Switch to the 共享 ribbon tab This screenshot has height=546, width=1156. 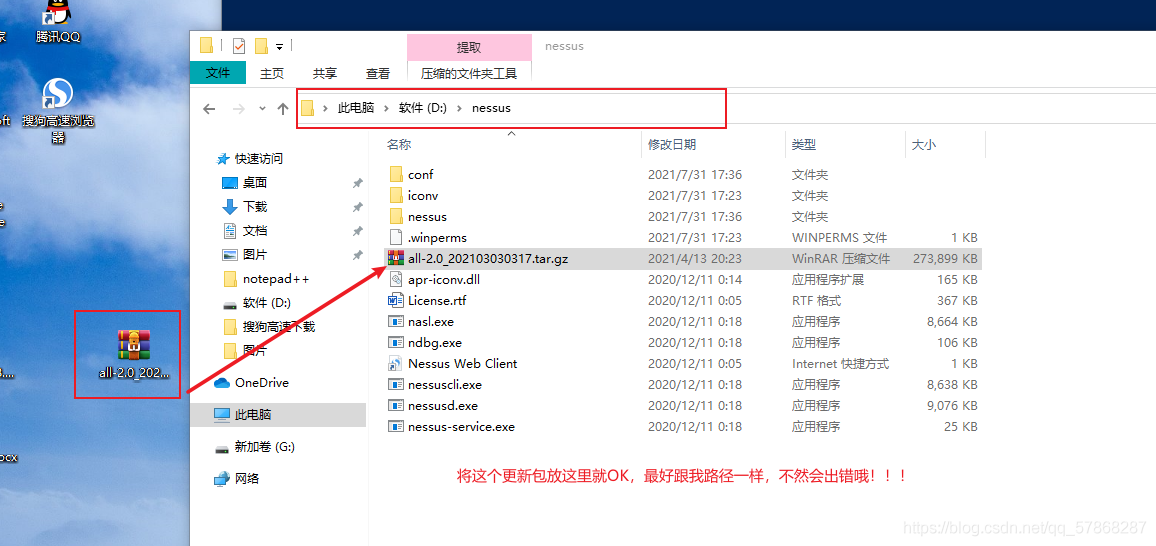(325, 74)
